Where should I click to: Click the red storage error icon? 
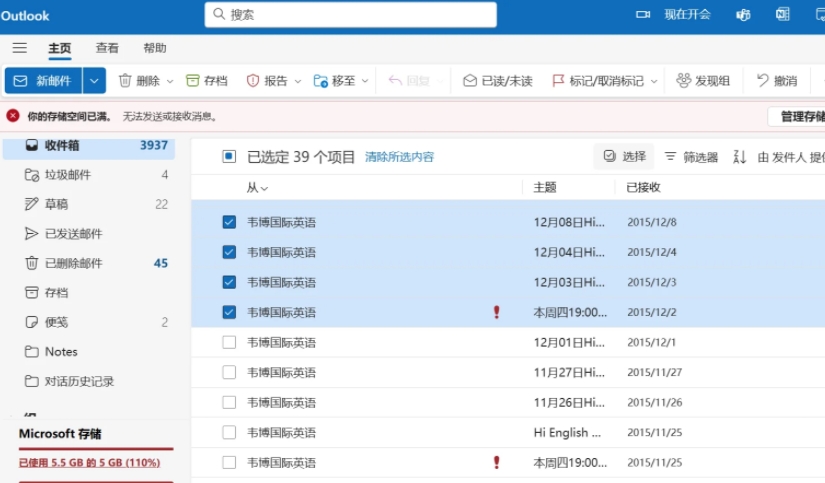click(x=13, y=116)
